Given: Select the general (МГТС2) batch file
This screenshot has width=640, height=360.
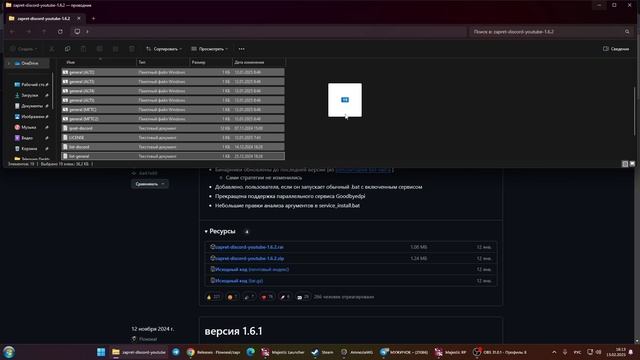Looking at the screenshot, I should point(173,119).
